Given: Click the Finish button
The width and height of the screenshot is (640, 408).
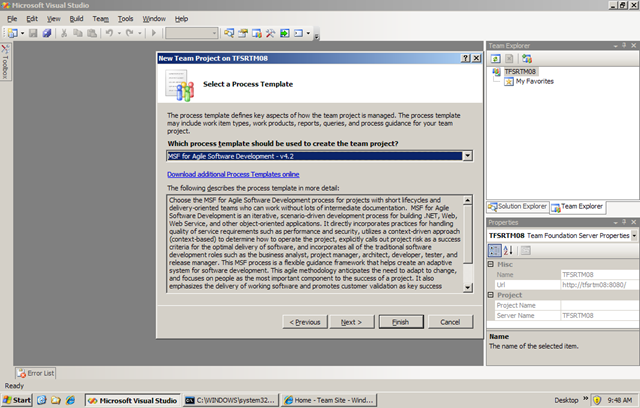Looking at the screenshot, I should pos(400,322).
